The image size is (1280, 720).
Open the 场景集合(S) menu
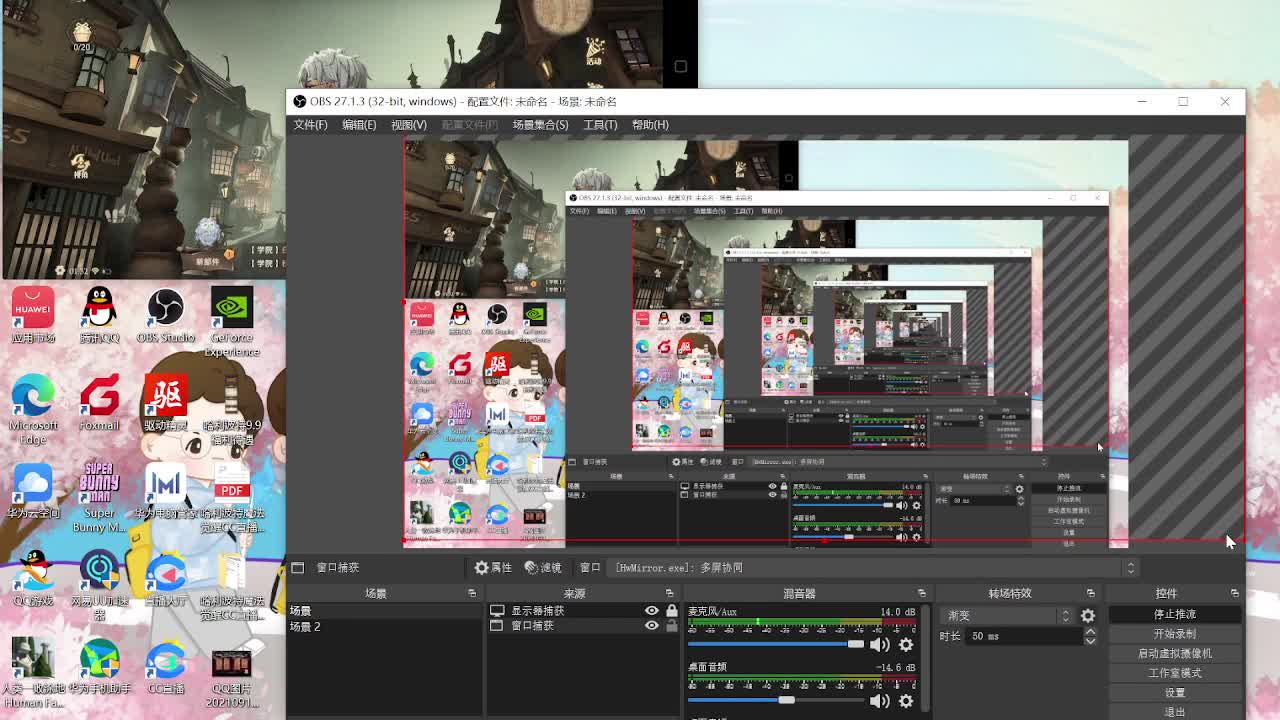[540, 125]
